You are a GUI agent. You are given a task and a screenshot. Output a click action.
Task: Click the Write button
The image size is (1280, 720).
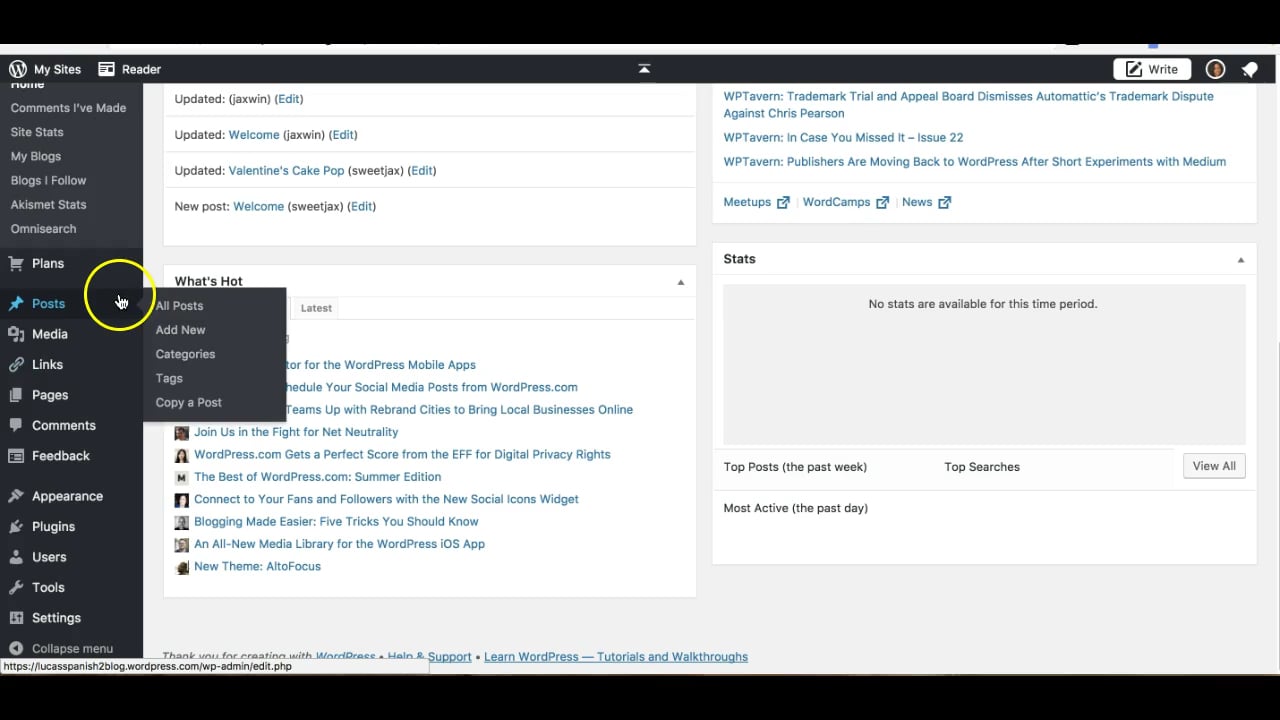[x=1152, y=69]
